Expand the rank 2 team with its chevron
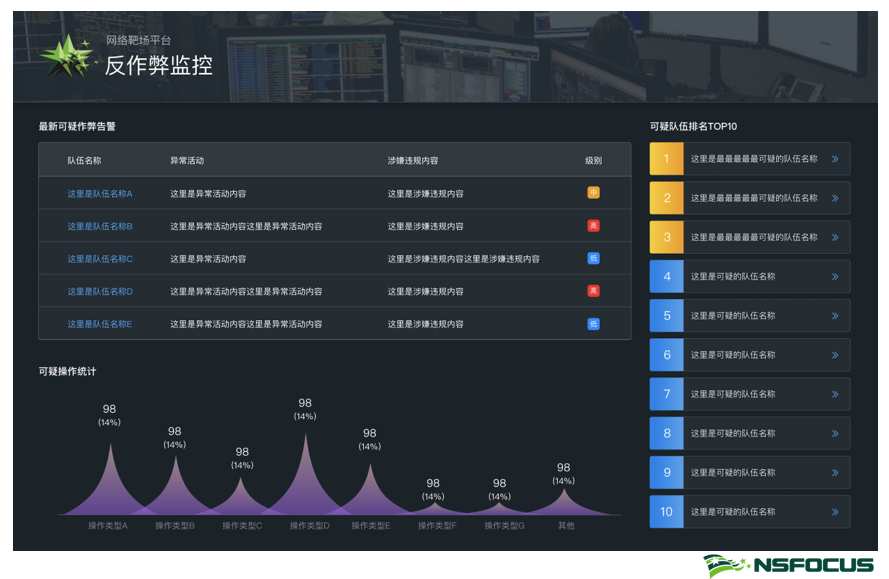 point(835,198)
